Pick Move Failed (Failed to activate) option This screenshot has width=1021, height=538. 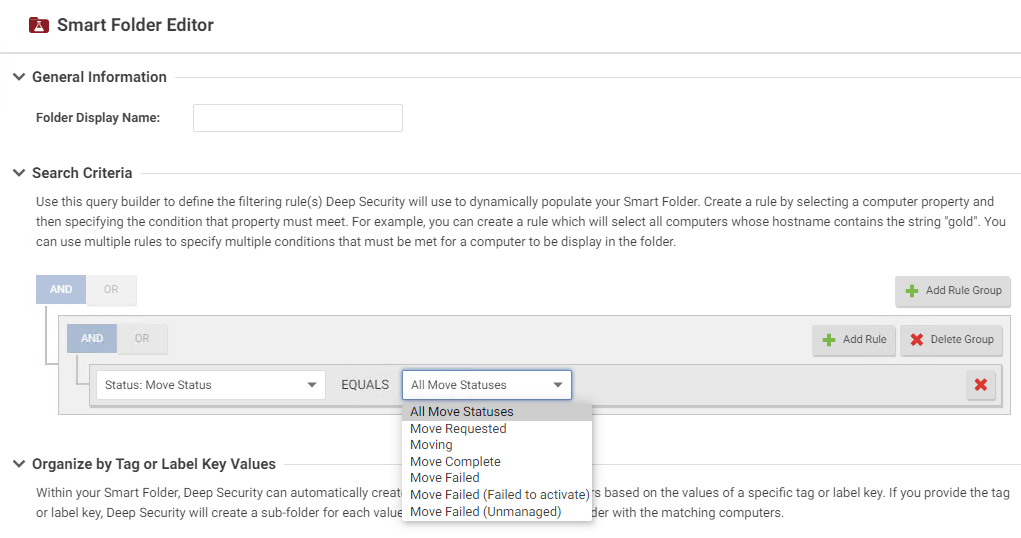pos(499,495)
